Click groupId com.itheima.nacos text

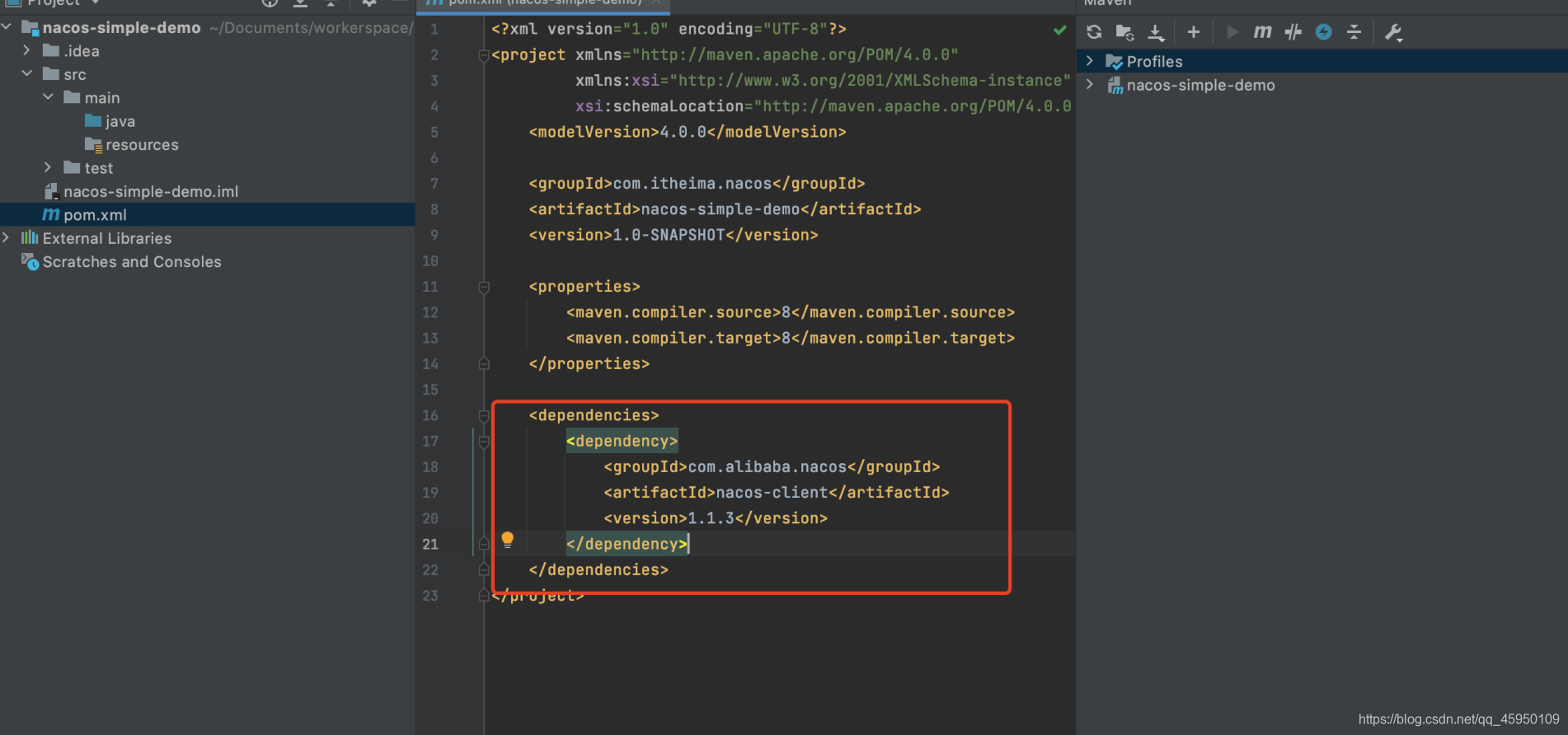[x=697, y=184]
